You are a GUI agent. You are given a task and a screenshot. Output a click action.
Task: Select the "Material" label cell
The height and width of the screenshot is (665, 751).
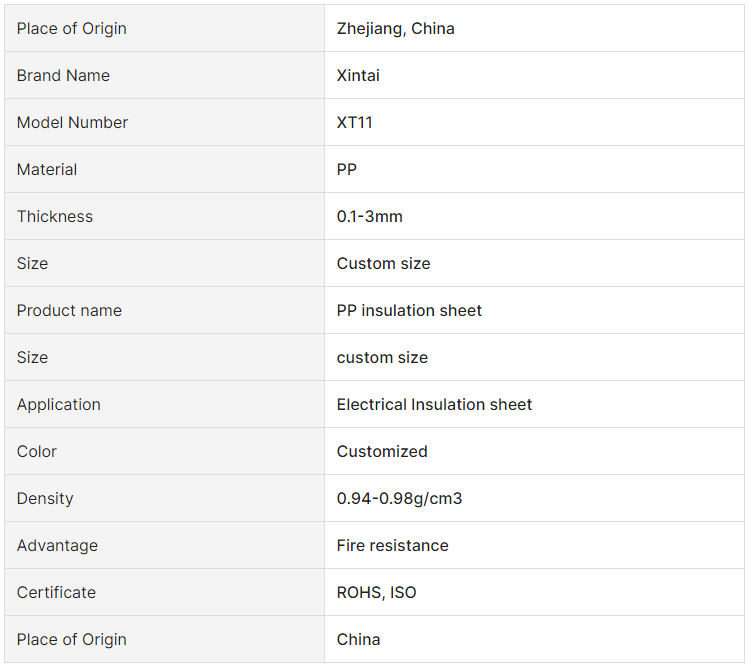coord(47,169)
